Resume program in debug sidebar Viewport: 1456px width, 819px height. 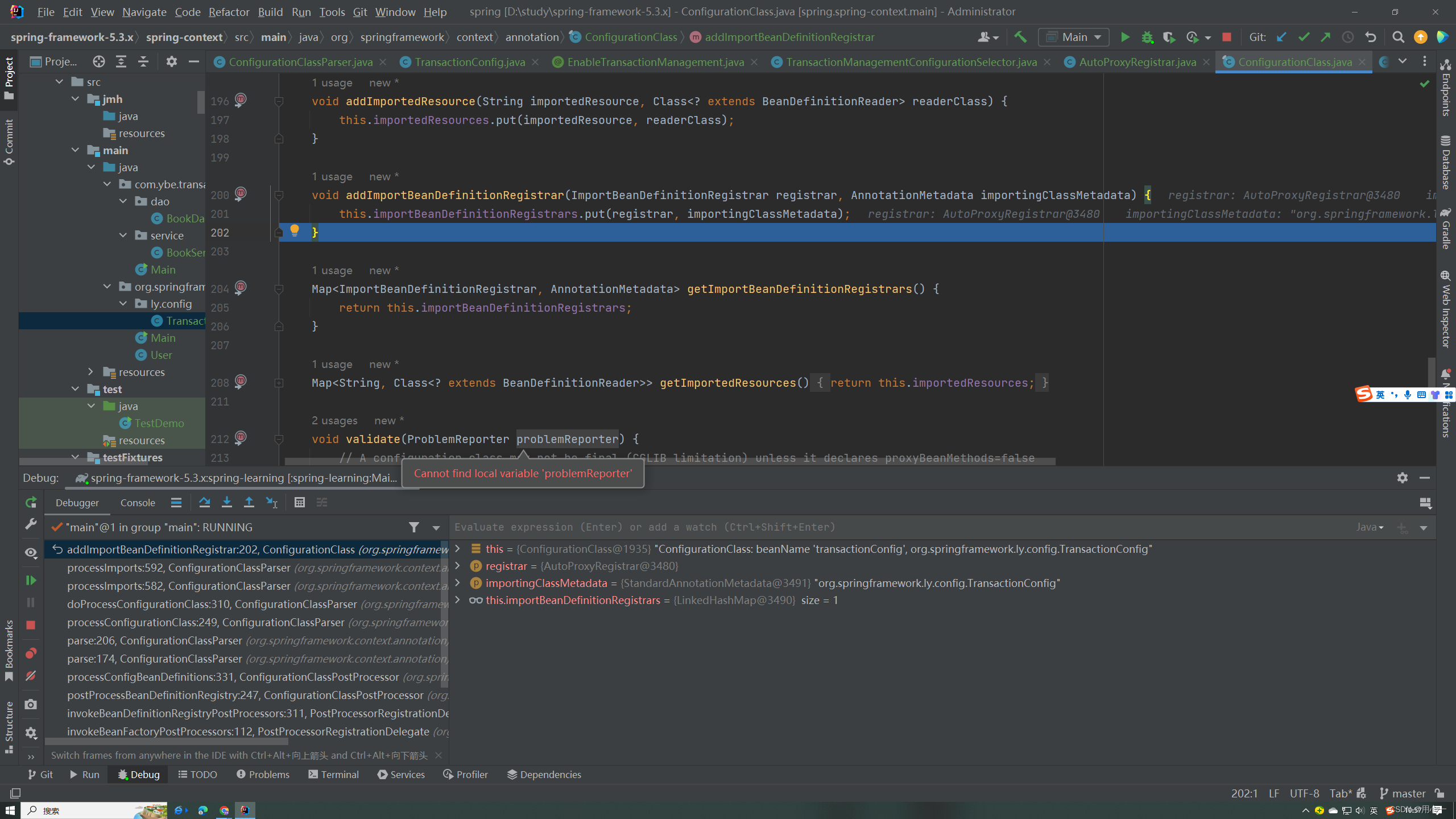[31, 580]
